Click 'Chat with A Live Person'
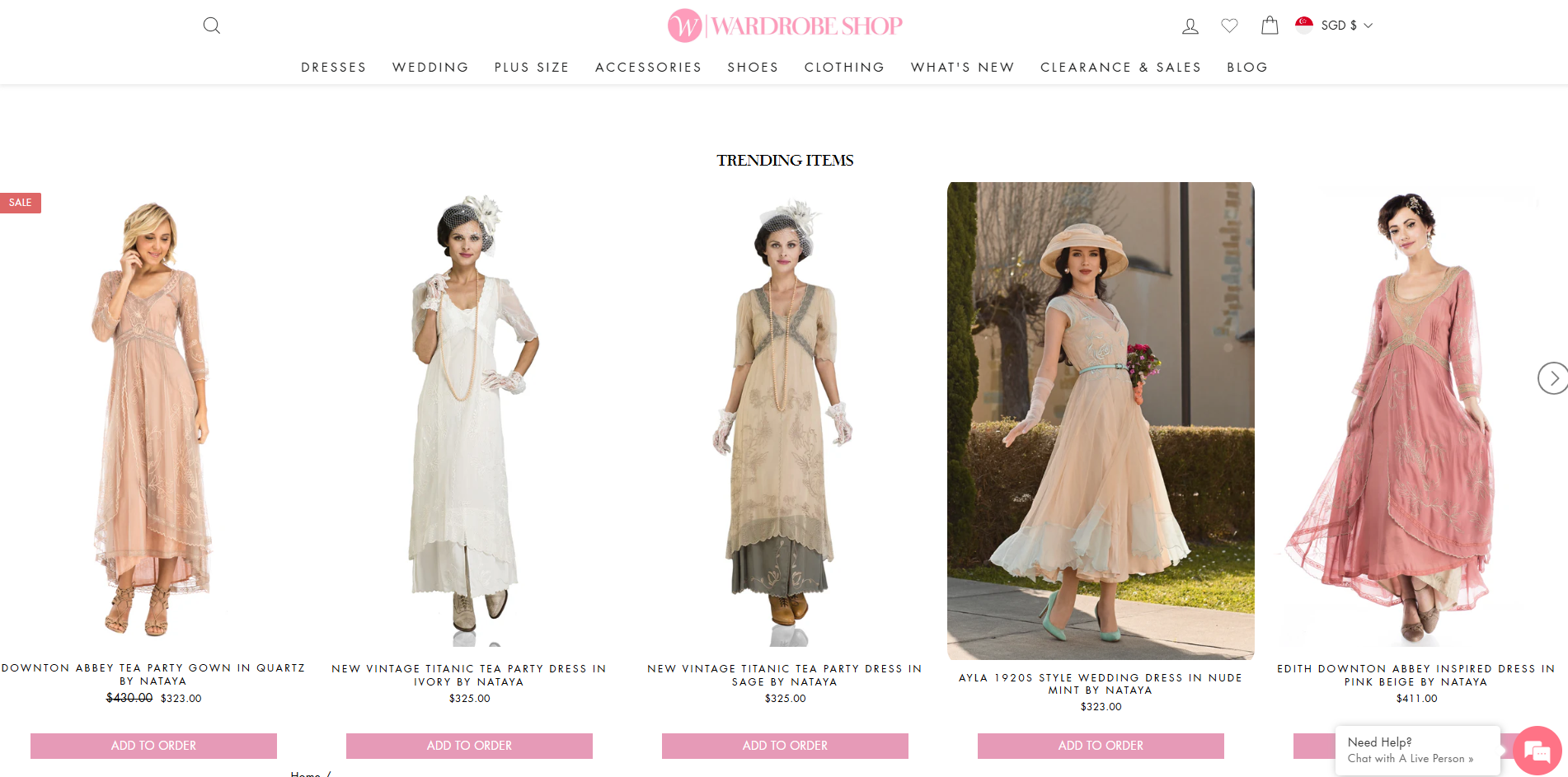Image resolution: width=1568 pixels, height=777 pixels. point(1410,758)
